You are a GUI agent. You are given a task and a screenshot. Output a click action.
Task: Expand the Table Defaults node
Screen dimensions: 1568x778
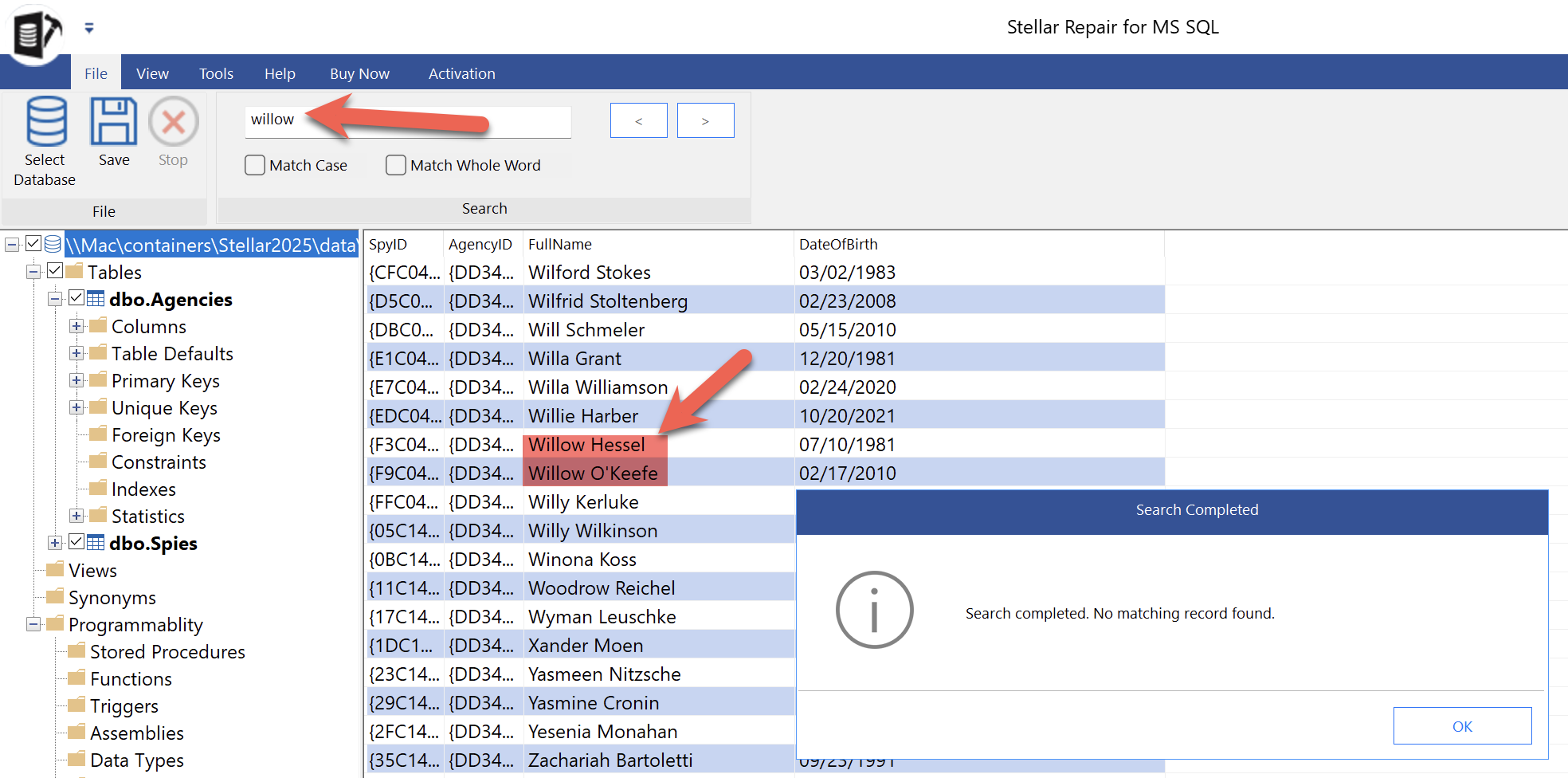[76, 353]
